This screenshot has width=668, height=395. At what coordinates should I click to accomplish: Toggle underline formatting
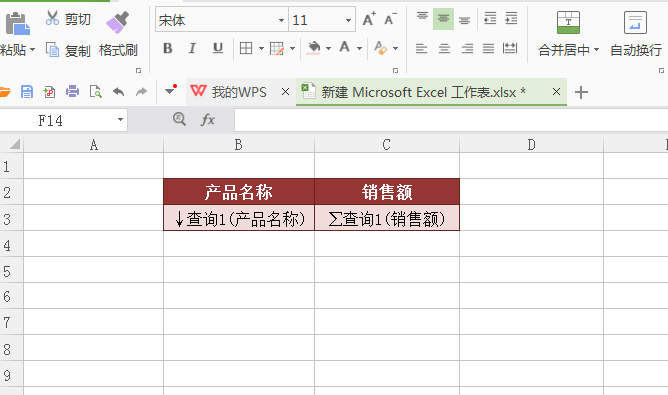pyautogui.click(x=218, y=49)
